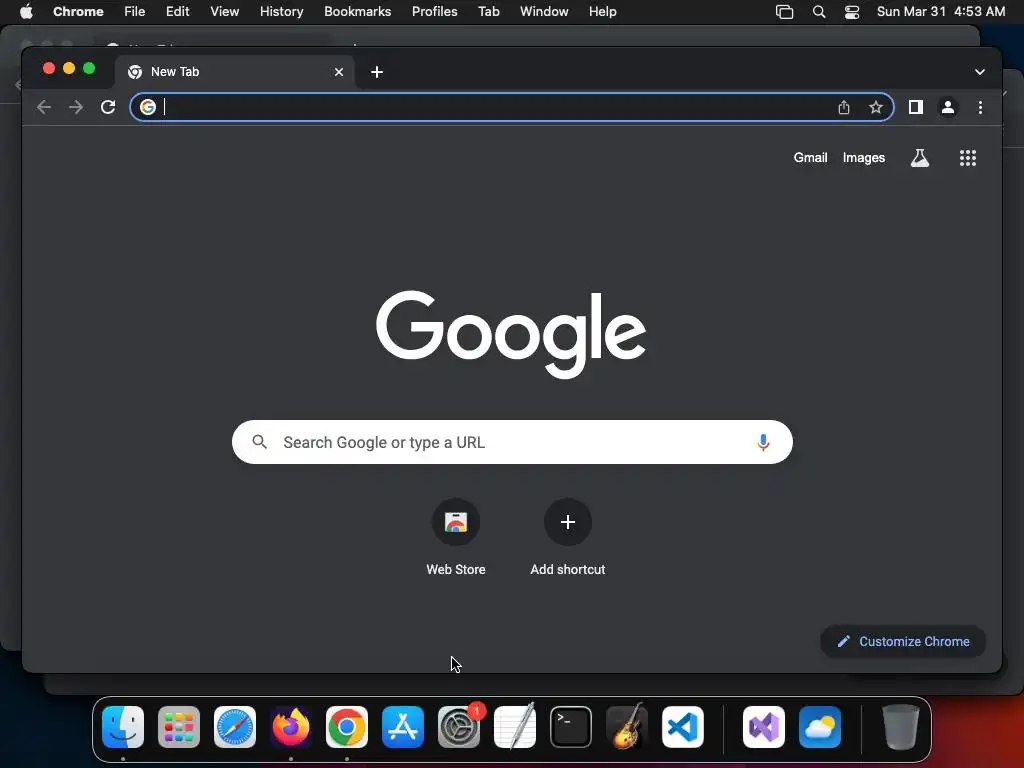Focus the Search Google or type a URL box
This screenshot has height=768, width=1024.
coord(512,442)
